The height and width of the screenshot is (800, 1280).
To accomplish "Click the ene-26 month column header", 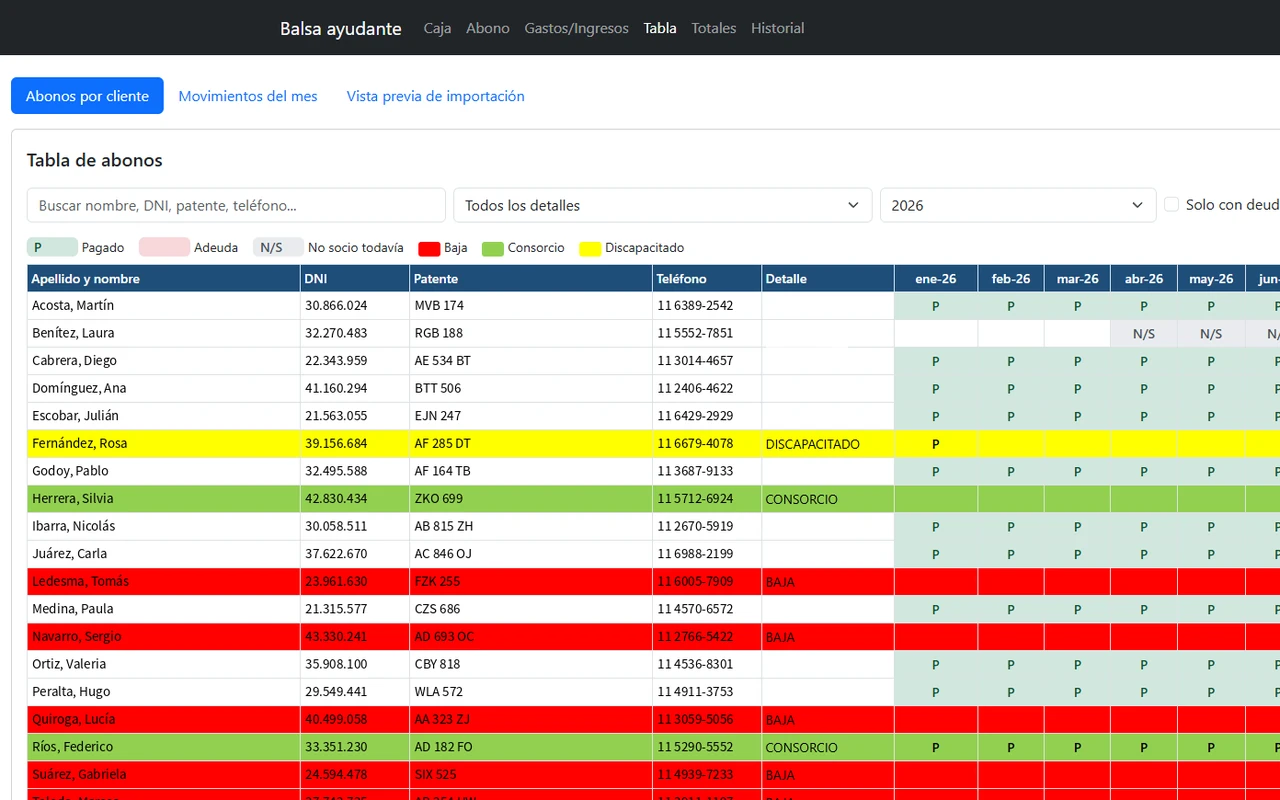I will 936,278.
